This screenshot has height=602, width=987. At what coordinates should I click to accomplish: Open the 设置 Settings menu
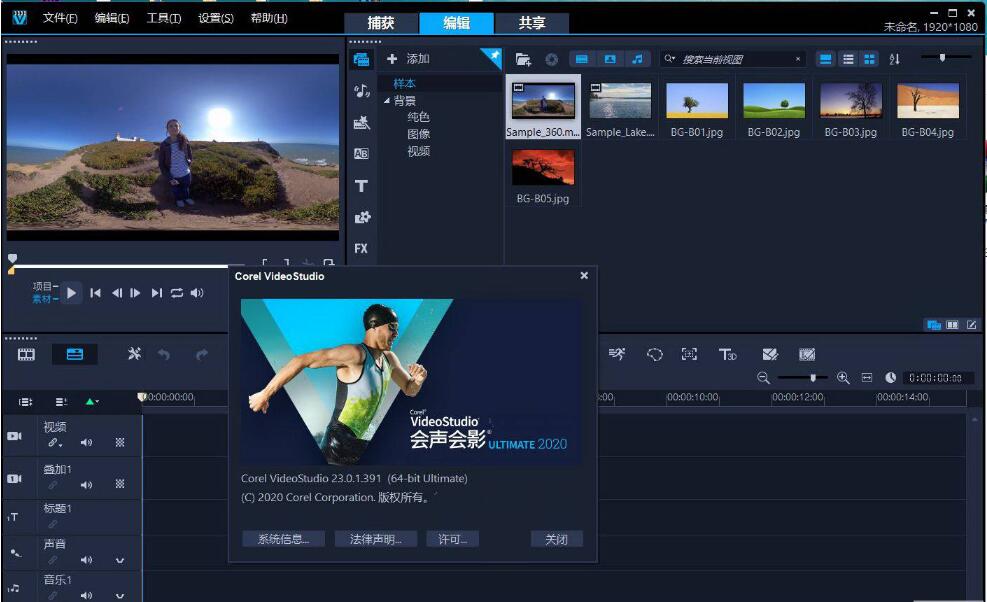(x=216, y=18)
